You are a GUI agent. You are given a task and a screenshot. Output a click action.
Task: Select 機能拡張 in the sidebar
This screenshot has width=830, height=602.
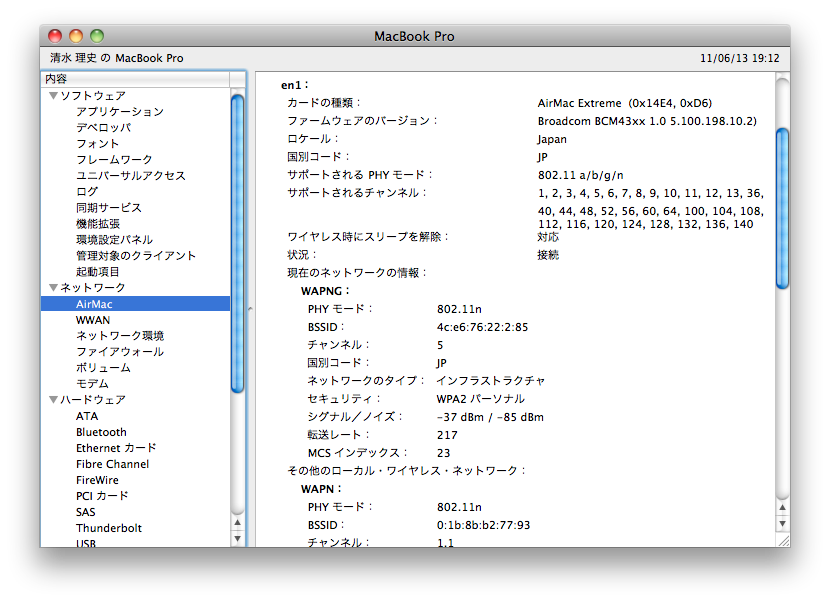pyautogui.click(x=98, y=223)
